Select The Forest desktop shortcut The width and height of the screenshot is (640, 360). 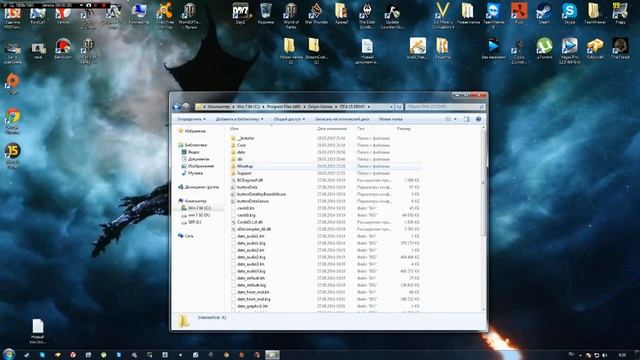point(620,49)
